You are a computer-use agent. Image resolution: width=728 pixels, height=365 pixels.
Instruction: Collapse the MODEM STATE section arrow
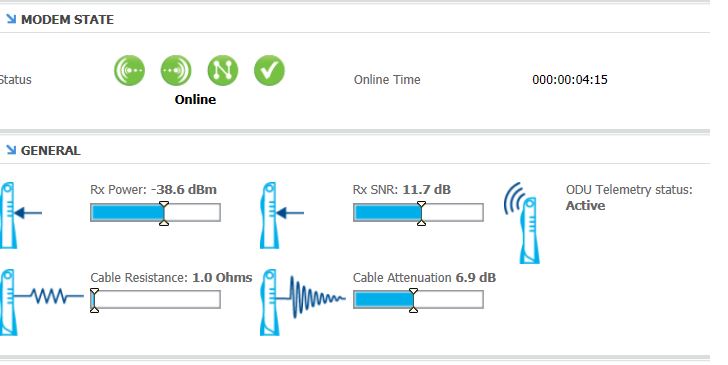click(11, 19)
